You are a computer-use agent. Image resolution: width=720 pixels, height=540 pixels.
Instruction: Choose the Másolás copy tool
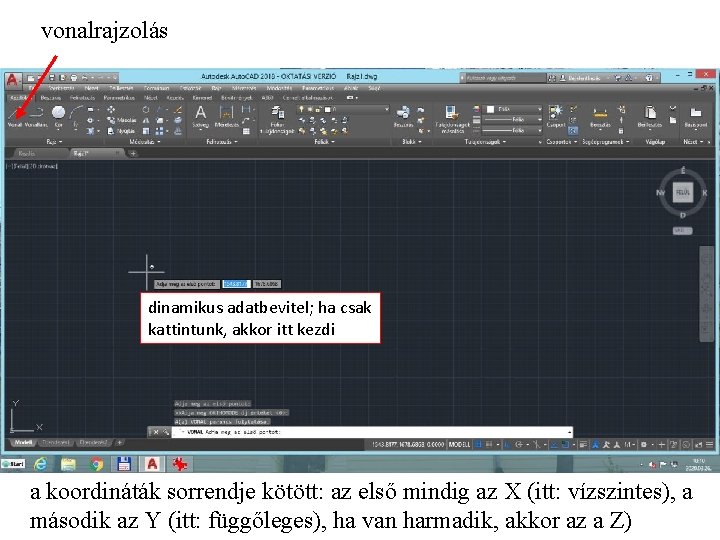tap(121, 120)
